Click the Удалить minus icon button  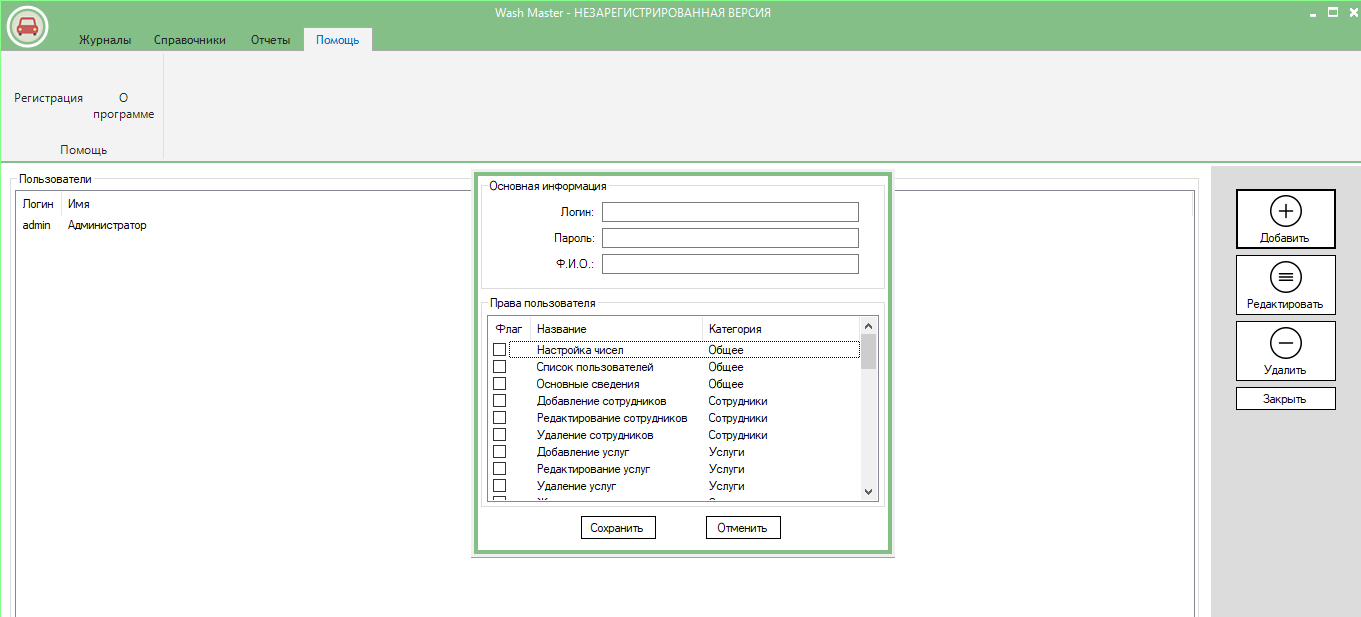tap(1285, 351)
